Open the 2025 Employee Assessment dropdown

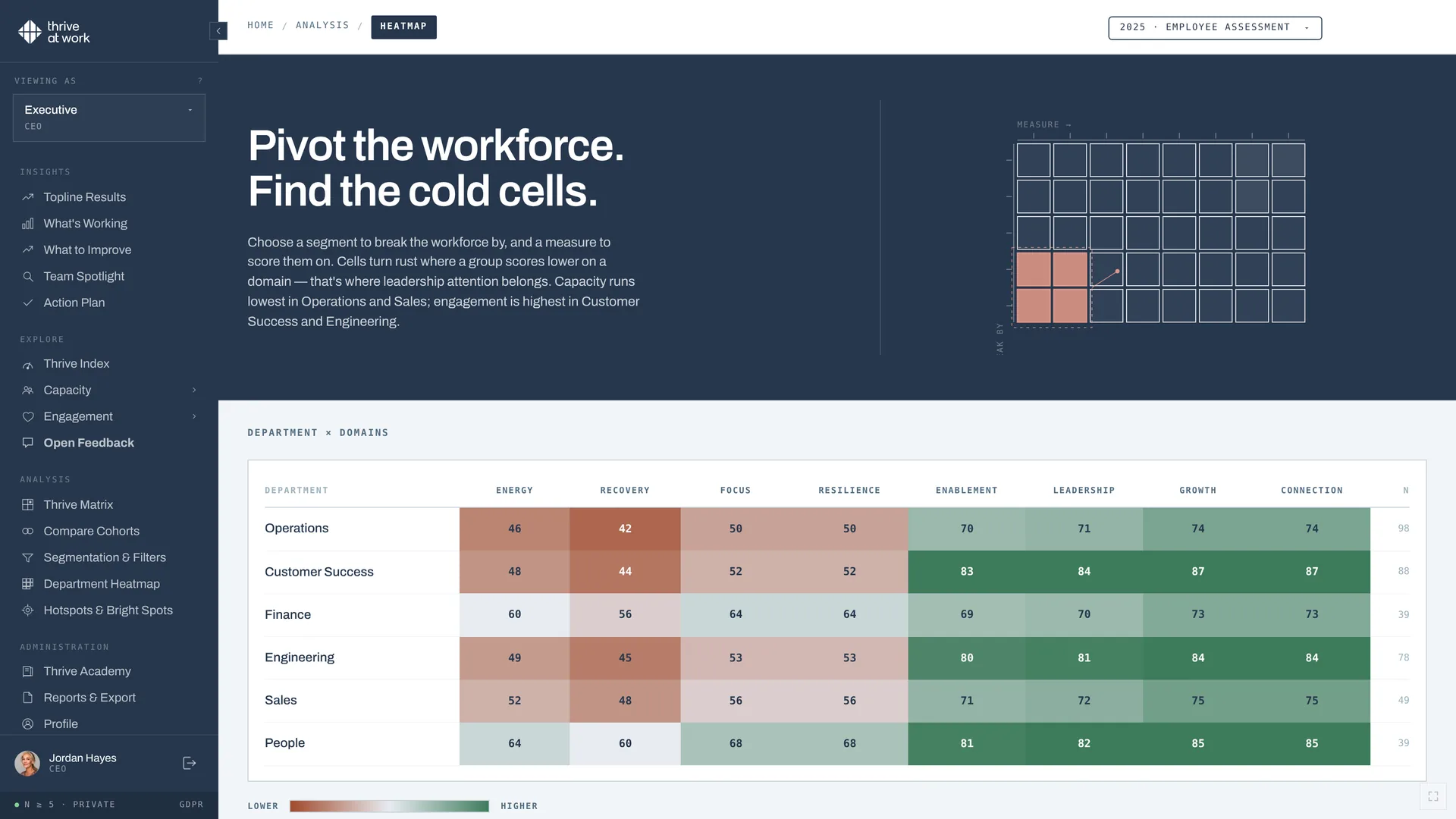click(x=1215, y=28)
